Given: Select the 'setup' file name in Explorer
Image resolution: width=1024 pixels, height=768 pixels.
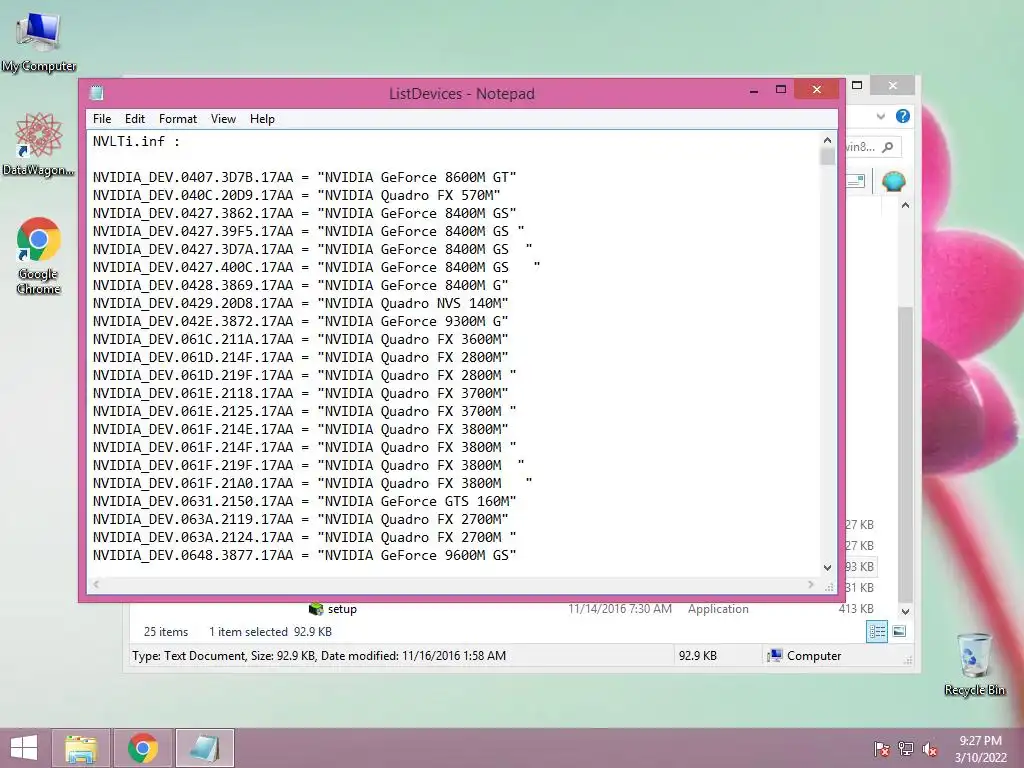Looking at the screenshot, I should tap(342, 609).
